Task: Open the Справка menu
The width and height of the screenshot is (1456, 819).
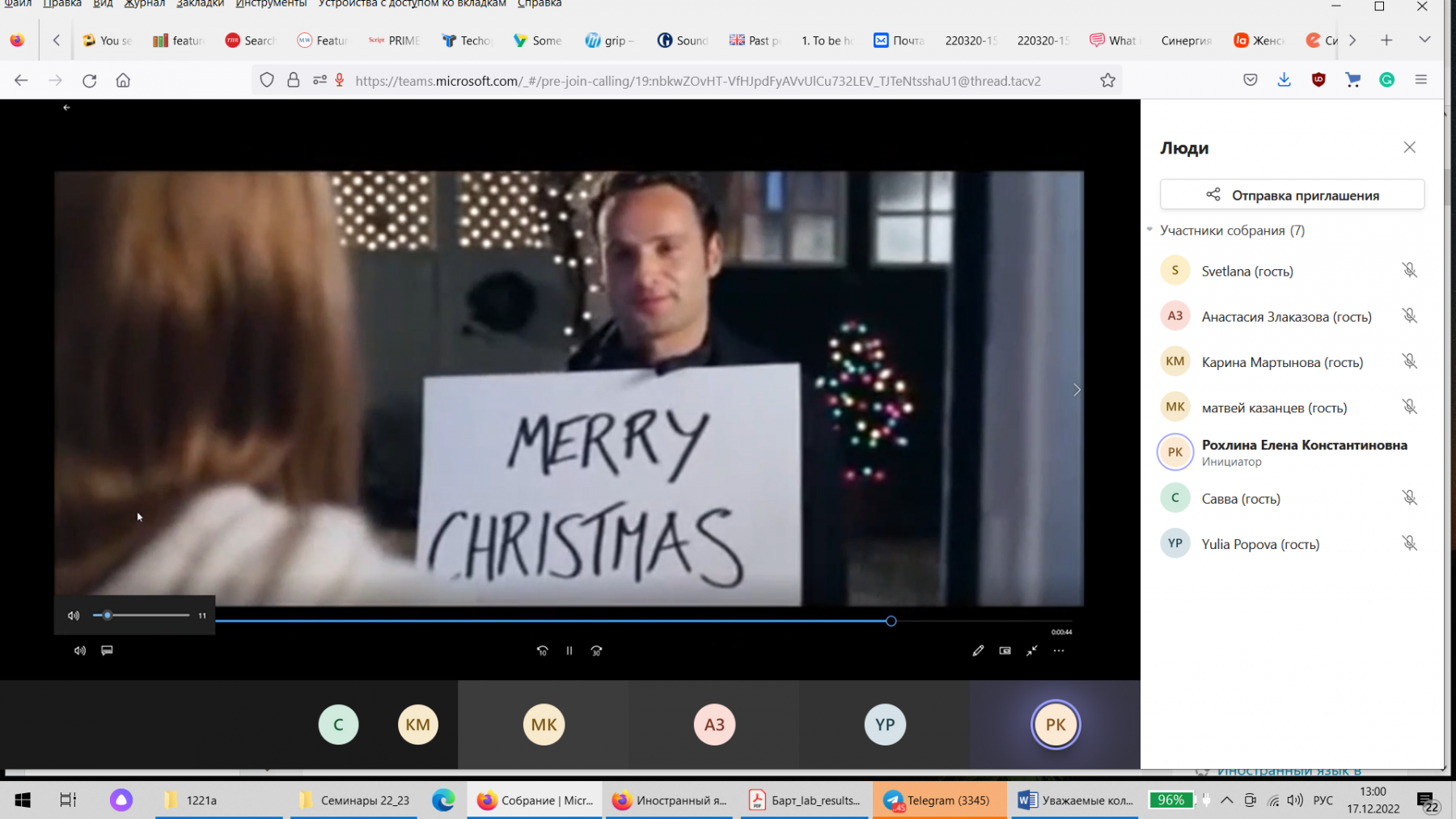Action: coord(540,4)
